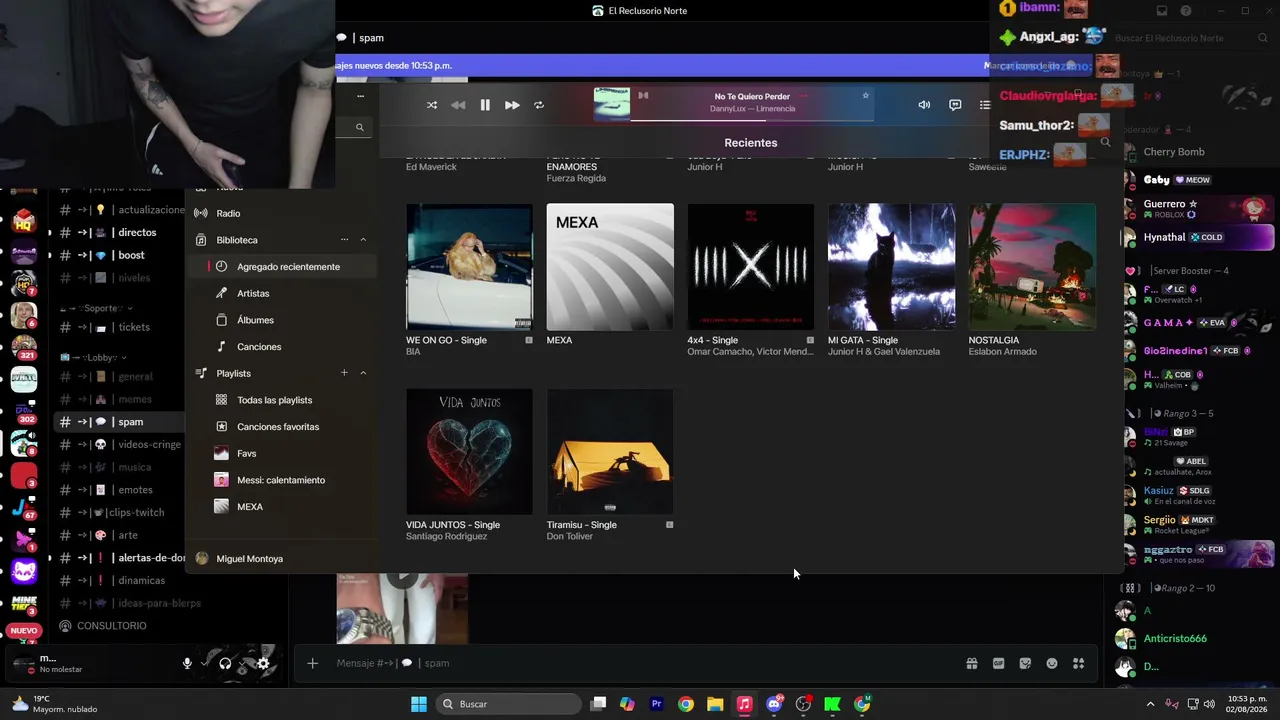Open Biblioteca more options ellipsis

(x=344, y=240)
